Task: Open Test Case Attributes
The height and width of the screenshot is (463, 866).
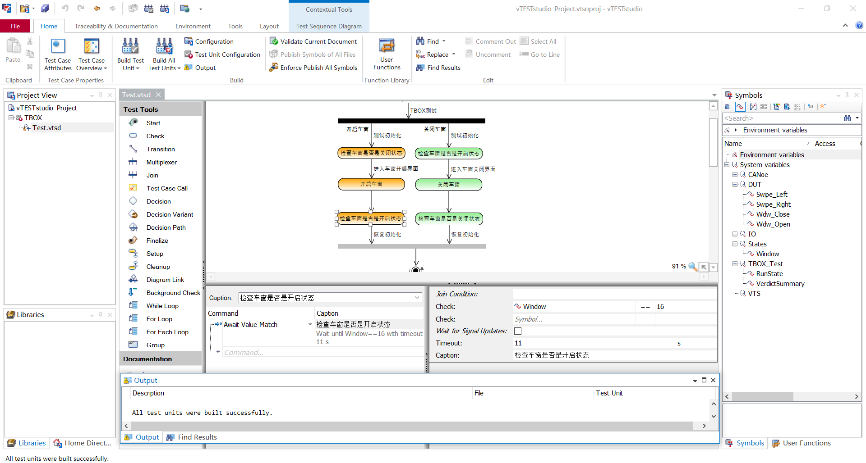Action: tap(57, 54)
